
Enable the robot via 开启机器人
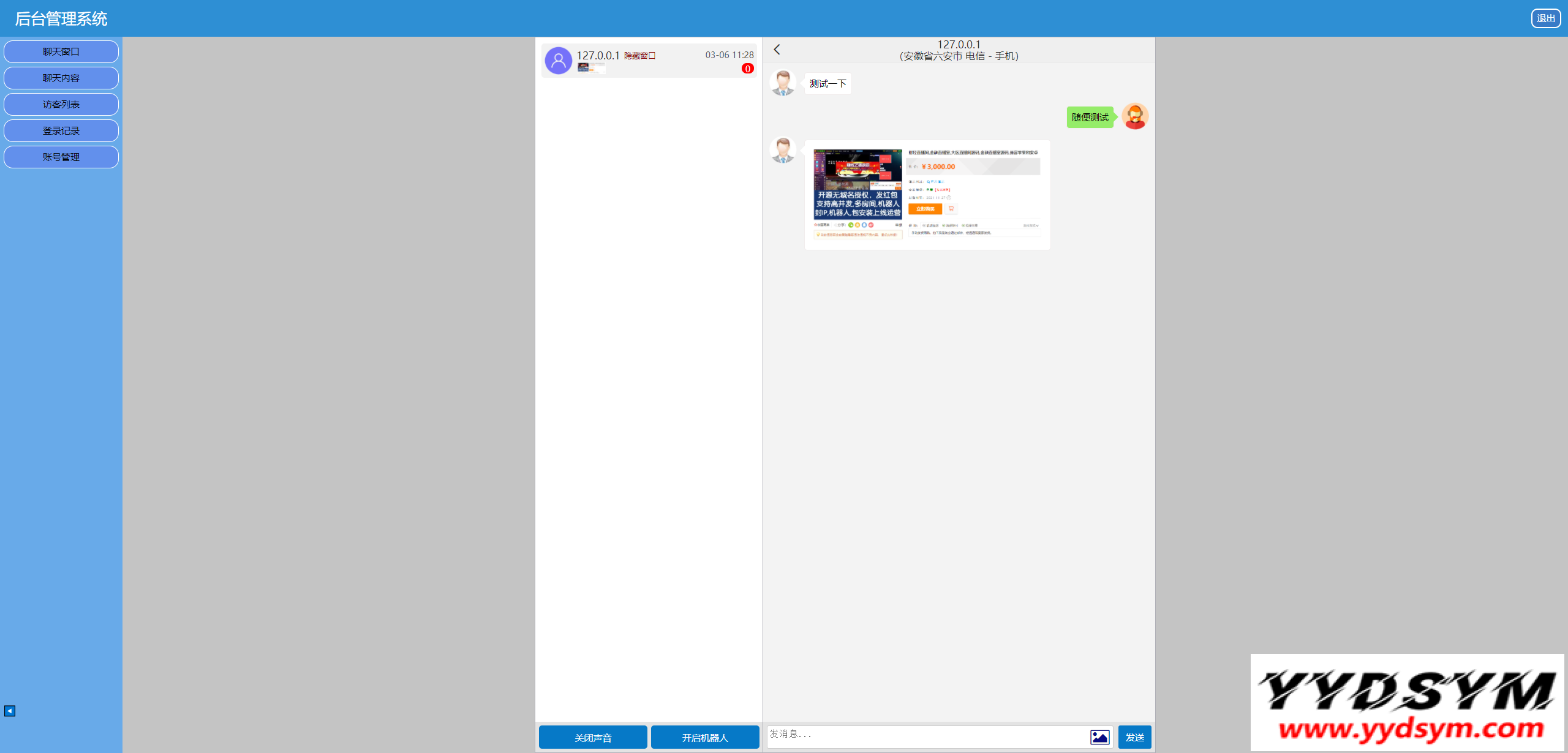[x=704, y=737]
